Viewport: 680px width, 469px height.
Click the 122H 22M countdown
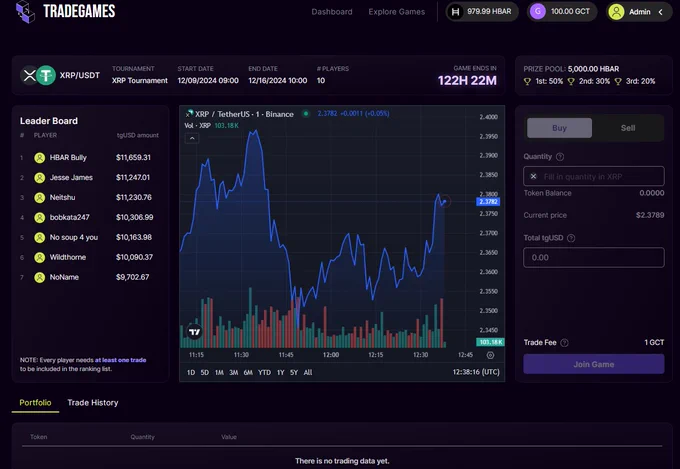tap(467, 81)
